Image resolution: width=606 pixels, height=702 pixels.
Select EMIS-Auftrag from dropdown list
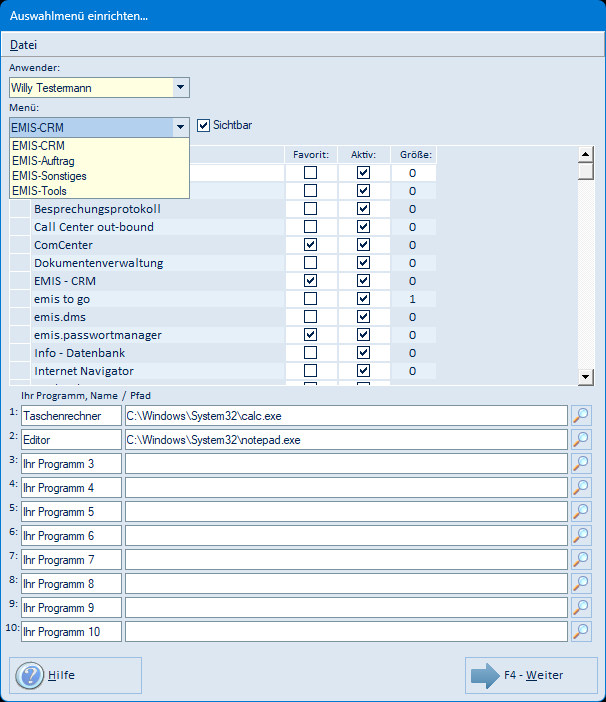(x=99, y=161)
